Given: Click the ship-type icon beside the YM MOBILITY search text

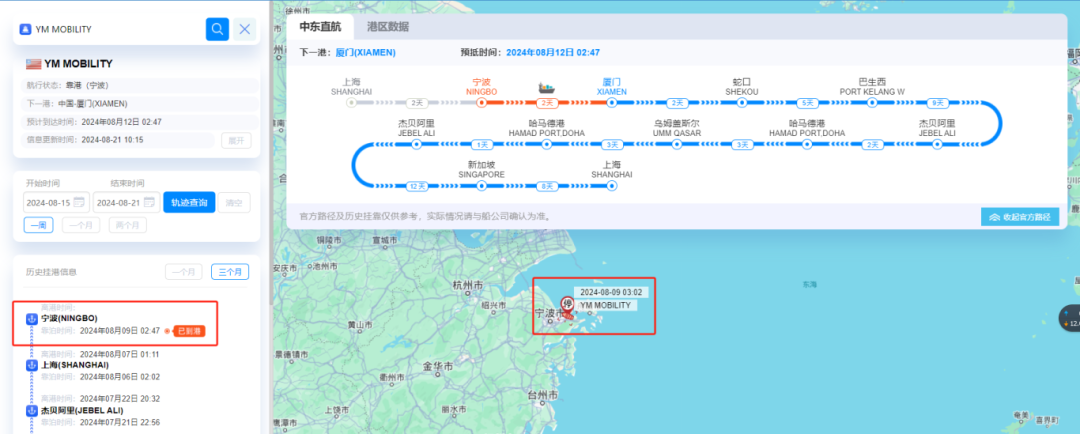Looking at the screenshot, I should (x=25, y=30).
